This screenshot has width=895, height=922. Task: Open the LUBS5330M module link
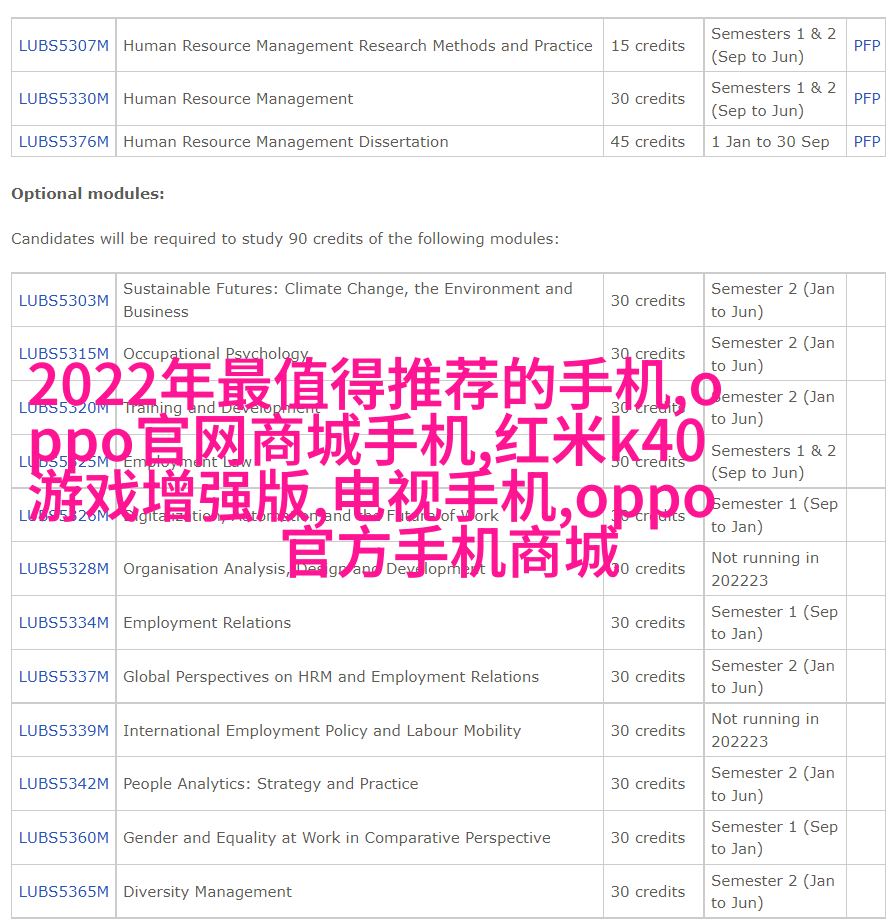coord(64,98)
